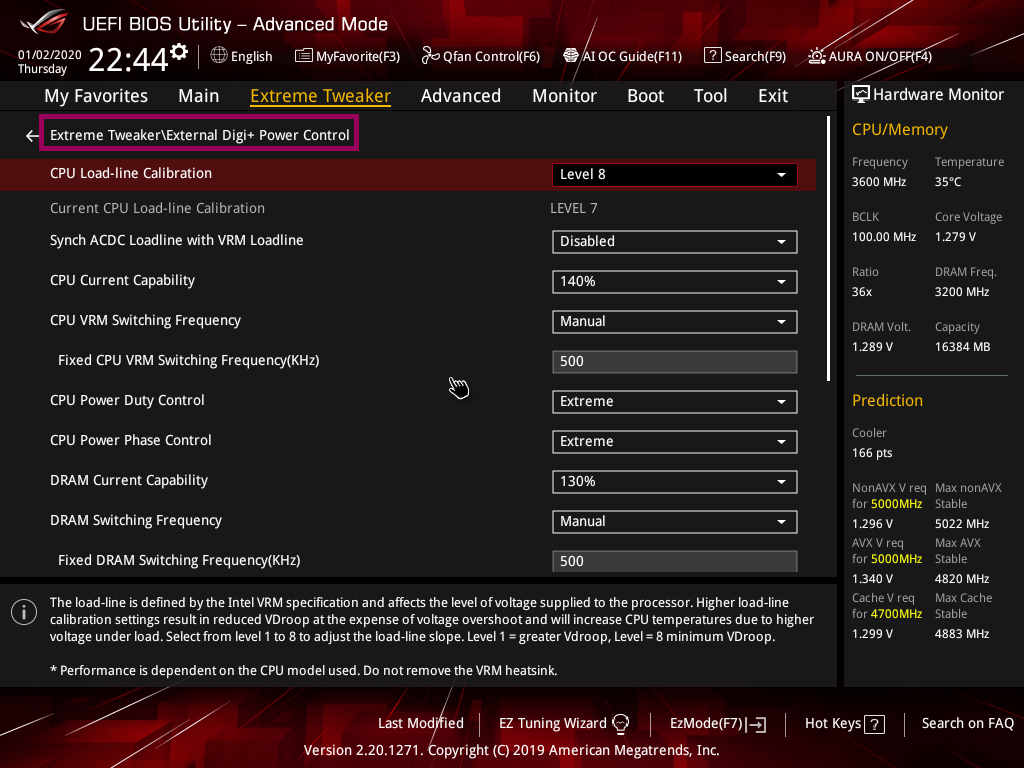Click the Prediction section heading
1024x768 pixels.
887,400
